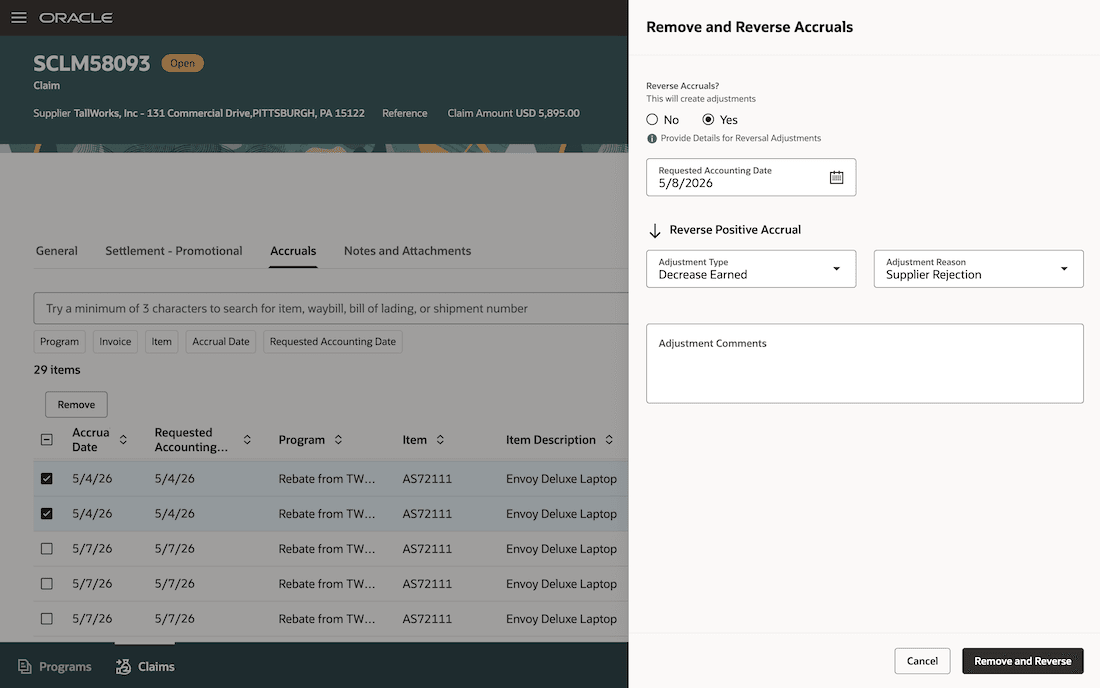Screen dimensions: 1100x688
Task: Click the accruals search box
Action: (330, 308)
